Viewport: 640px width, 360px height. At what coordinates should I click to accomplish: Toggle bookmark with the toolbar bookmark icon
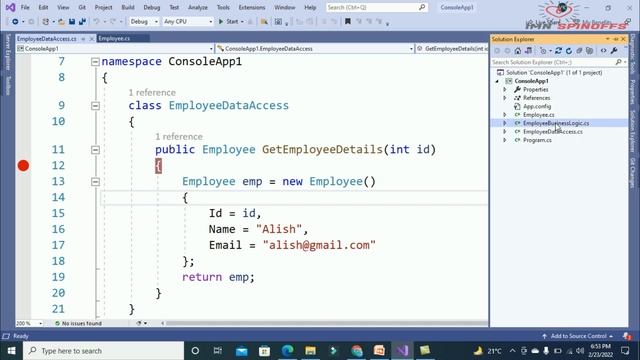(x=348, y=22)
